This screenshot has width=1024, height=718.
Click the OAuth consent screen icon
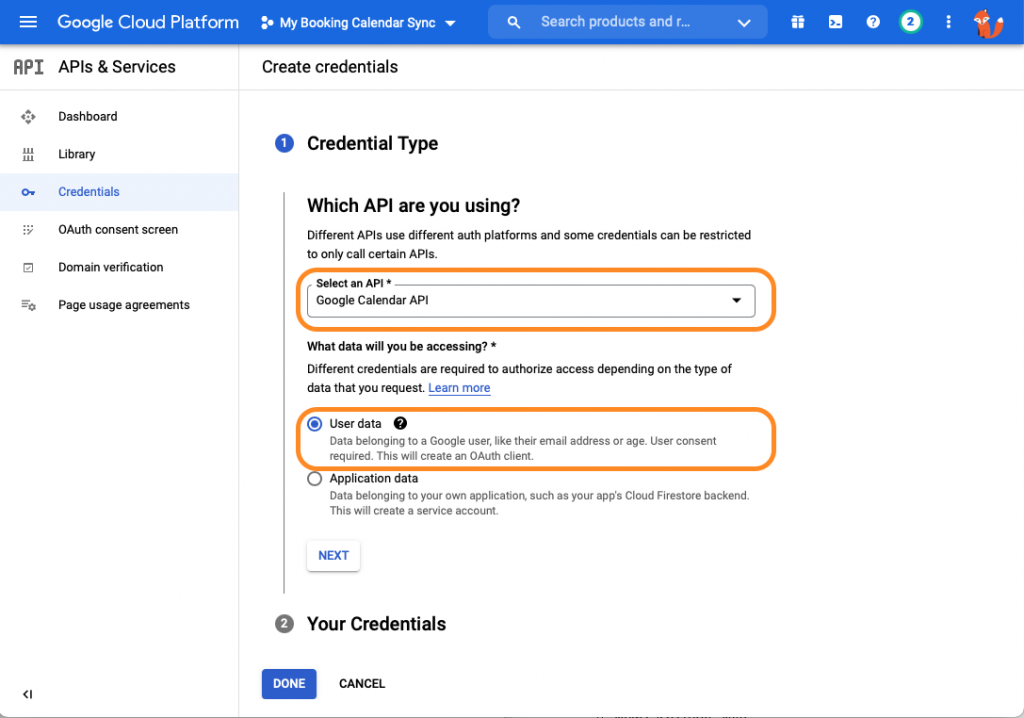tap(28, 229)
